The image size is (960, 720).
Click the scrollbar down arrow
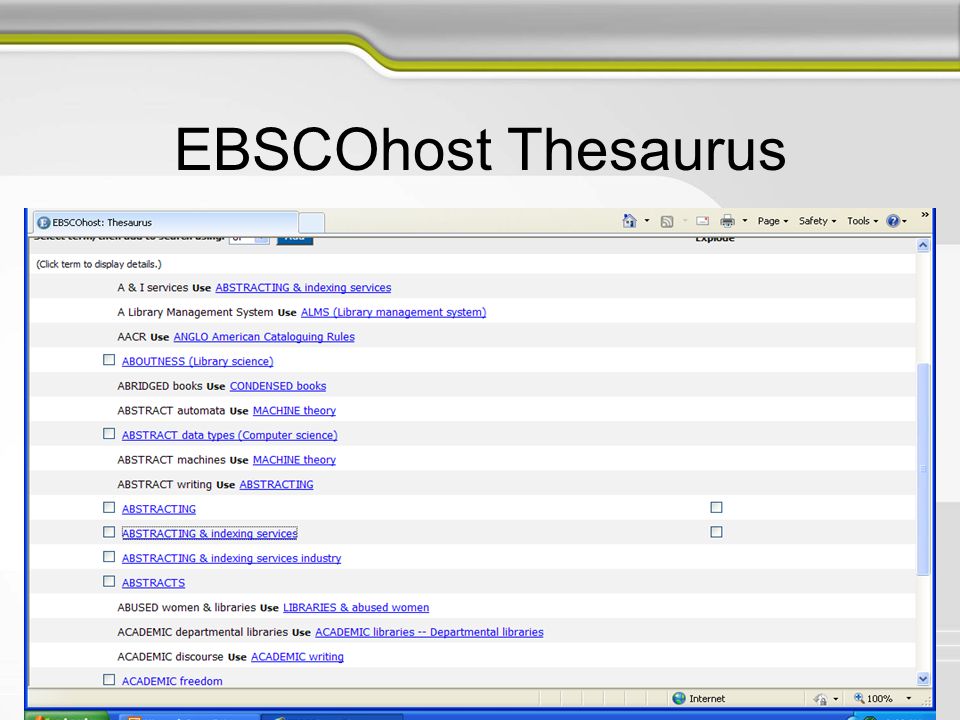pyautogui.click(x=923, y=678)
